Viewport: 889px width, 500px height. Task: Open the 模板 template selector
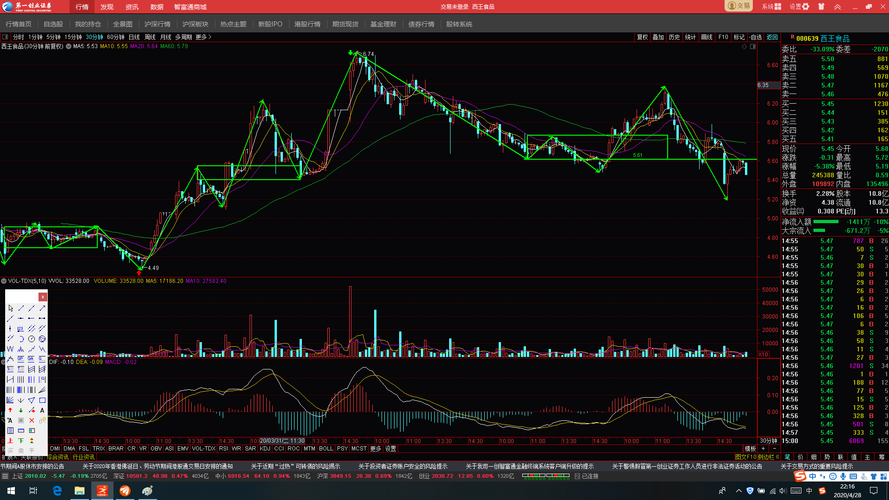(x=750, y=448)
